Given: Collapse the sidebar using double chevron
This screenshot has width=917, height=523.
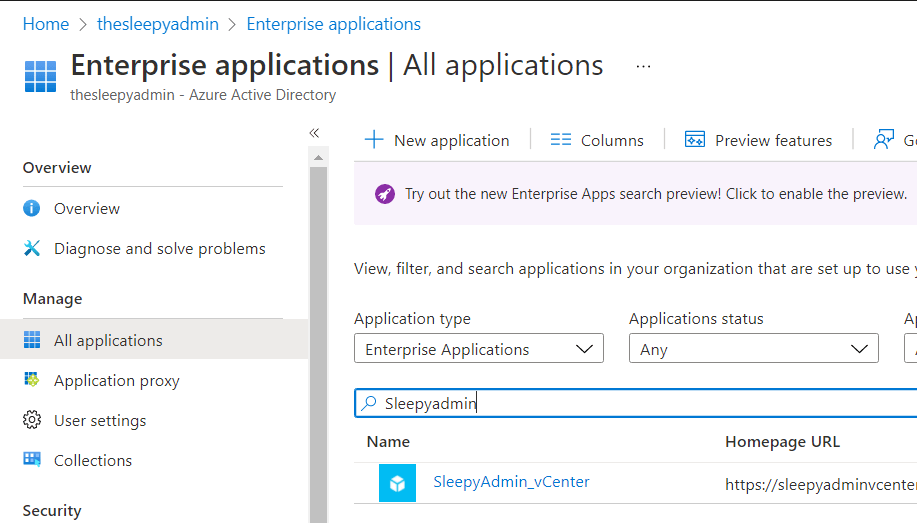Looking at the screenshot, I should point(314,133).
